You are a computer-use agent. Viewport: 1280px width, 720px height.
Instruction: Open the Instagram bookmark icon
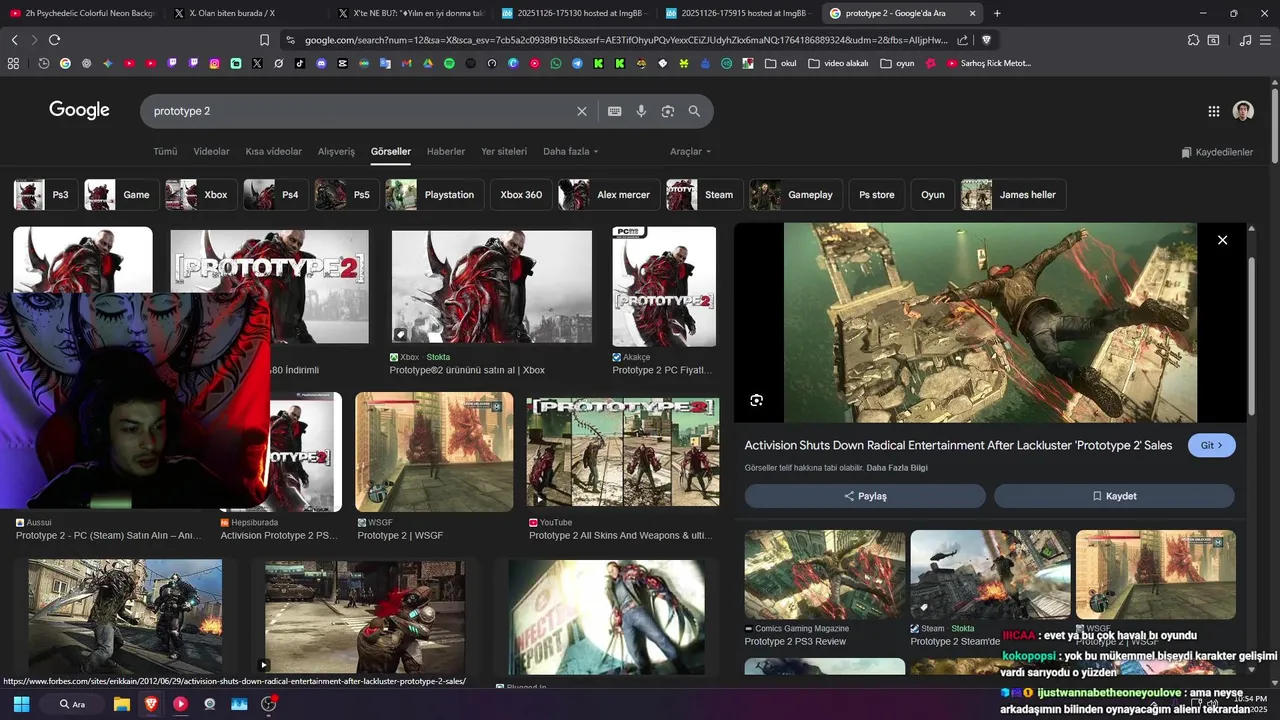tap(214, 63)
